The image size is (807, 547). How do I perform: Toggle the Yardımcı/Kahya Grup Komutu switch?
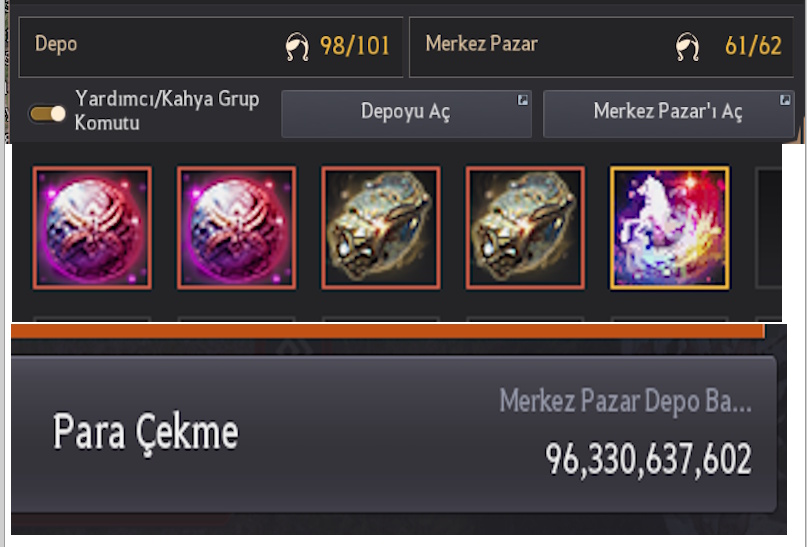[x=47, y=113]
